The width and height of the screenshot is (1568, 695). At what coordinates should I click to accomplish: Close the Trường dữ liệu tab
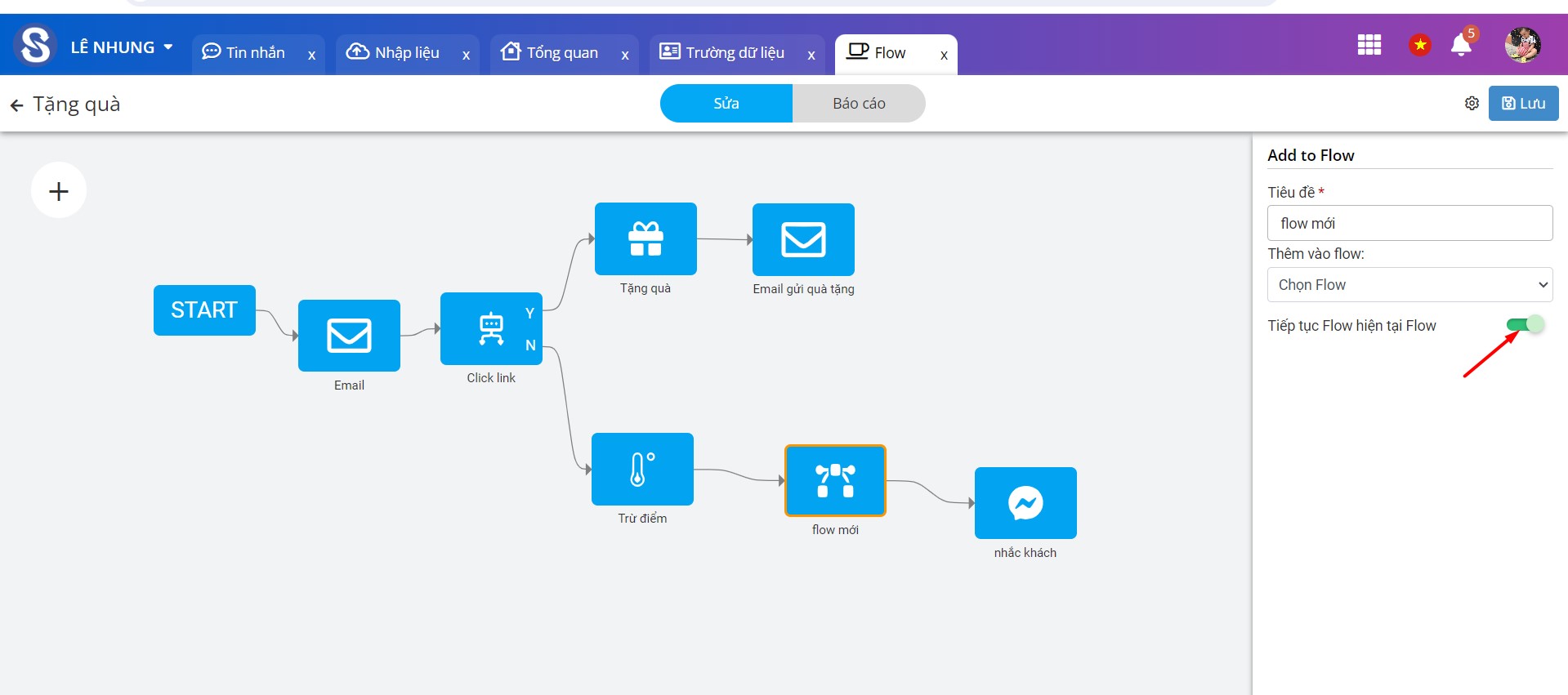811,55
